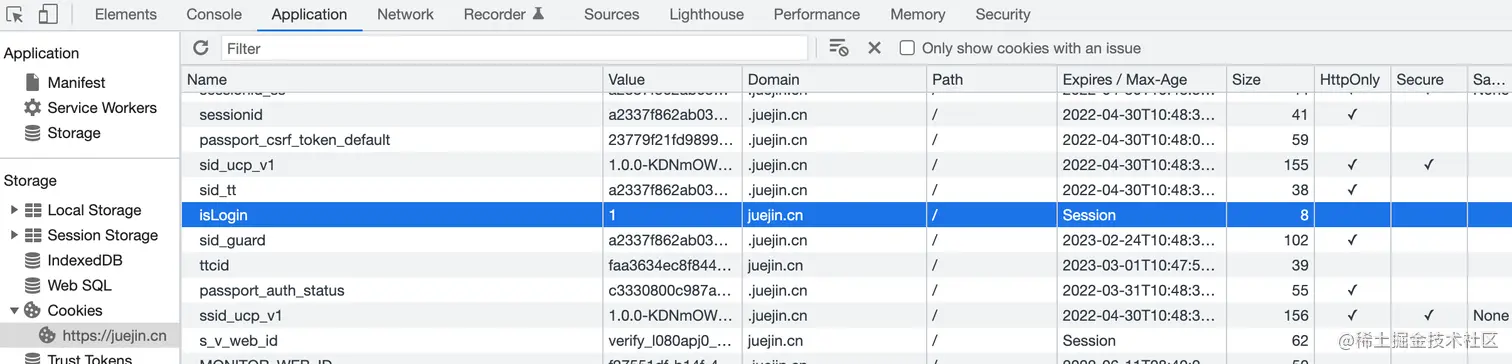Clear all cookies using filter-clear icon
The width and height of the screenshot is (1512, 364).
(x=838, y=48)
